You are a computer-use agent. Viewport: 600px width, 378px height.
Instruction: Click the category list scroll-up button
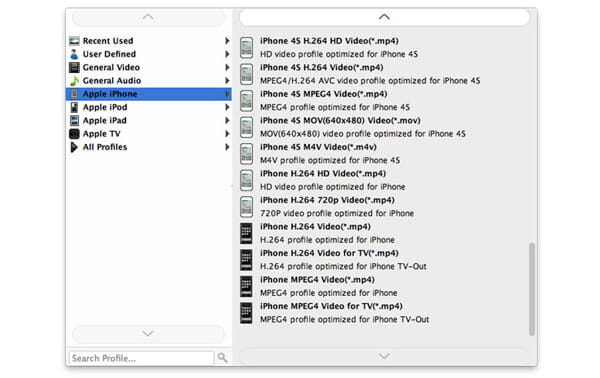pyautogui.click(x=148, y=17)
